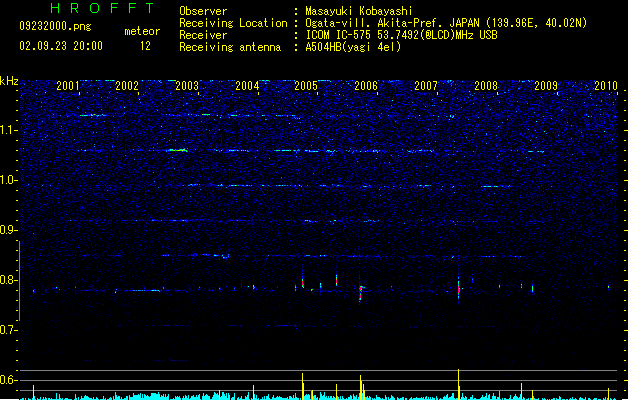Click the meteor count value 12
This screenshot has height=400, width=629.
click(145, 46)
